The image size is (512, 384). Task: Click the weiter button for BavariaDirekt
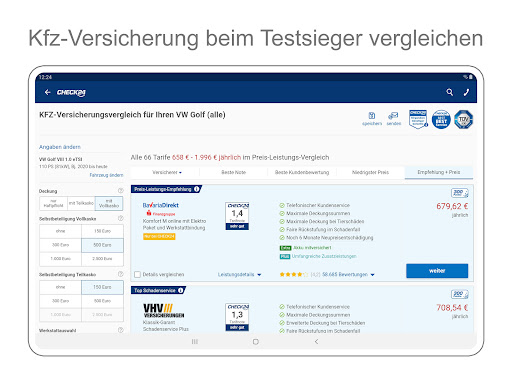437,271
